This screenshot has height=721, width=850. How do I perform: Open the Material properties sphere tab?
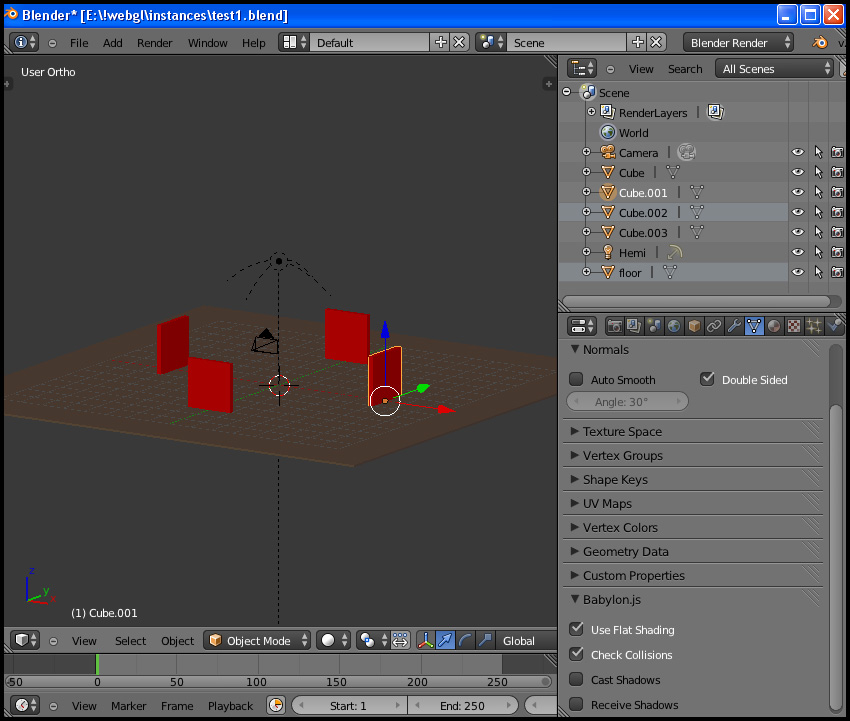tap(774, 326)
